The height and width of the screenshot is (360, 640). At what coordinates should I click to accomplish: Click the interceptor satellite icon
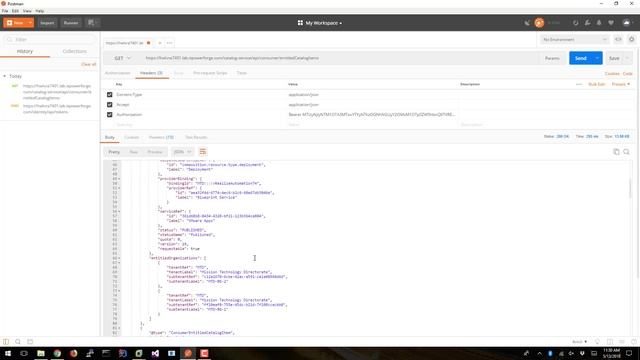coord(527,23)
